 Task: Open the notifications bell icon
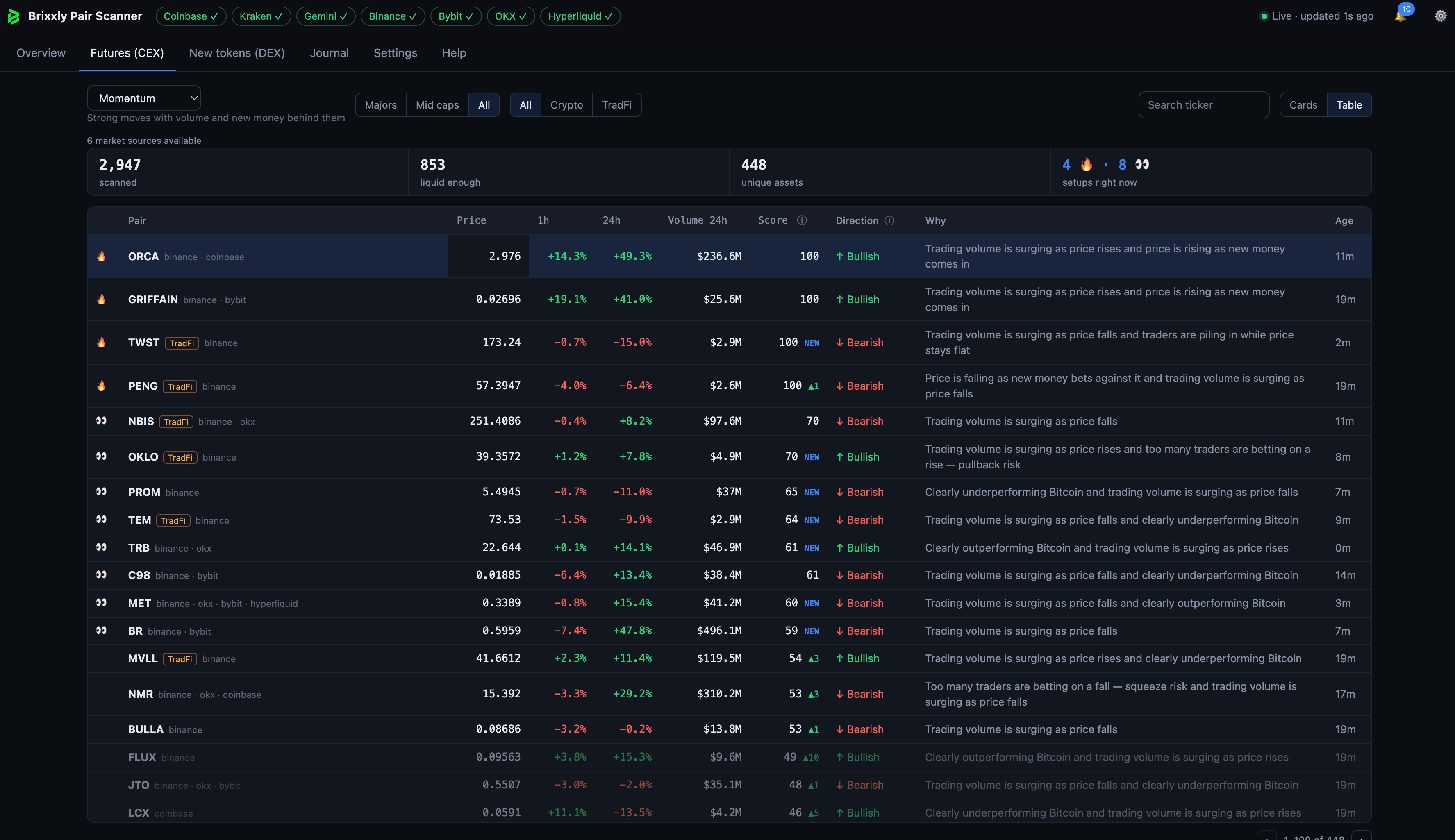click(1400, 16)
